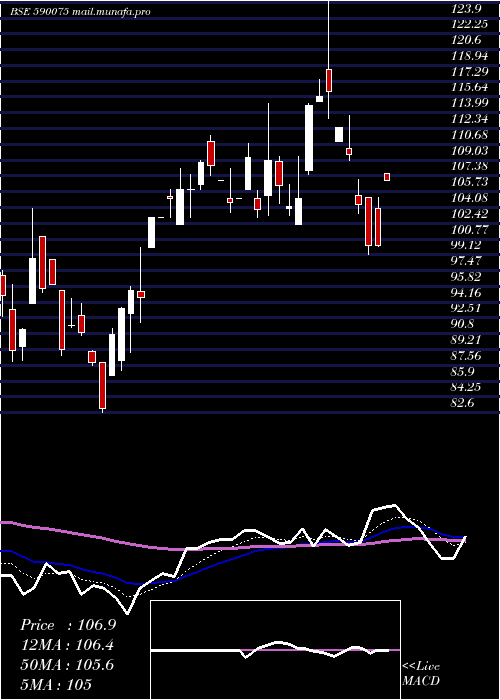
Task: Click the 87.56 price axis label
Action: point(468,355)
